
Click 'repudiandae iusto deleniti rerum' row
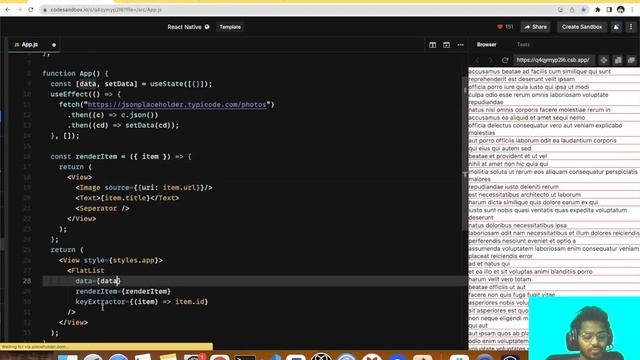pos(513,187)
